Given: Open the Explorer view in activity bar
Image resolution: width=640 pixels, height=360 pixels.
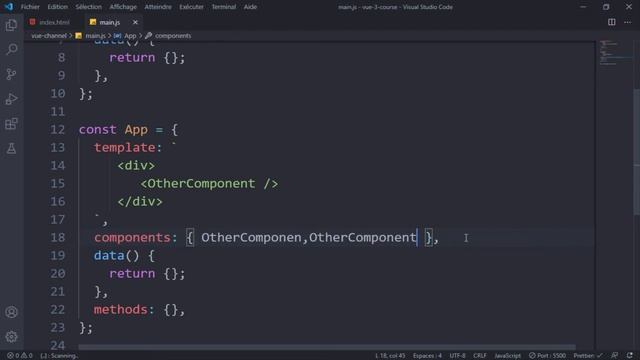Looking at the screenshot, I should click(x=11, y=25).
